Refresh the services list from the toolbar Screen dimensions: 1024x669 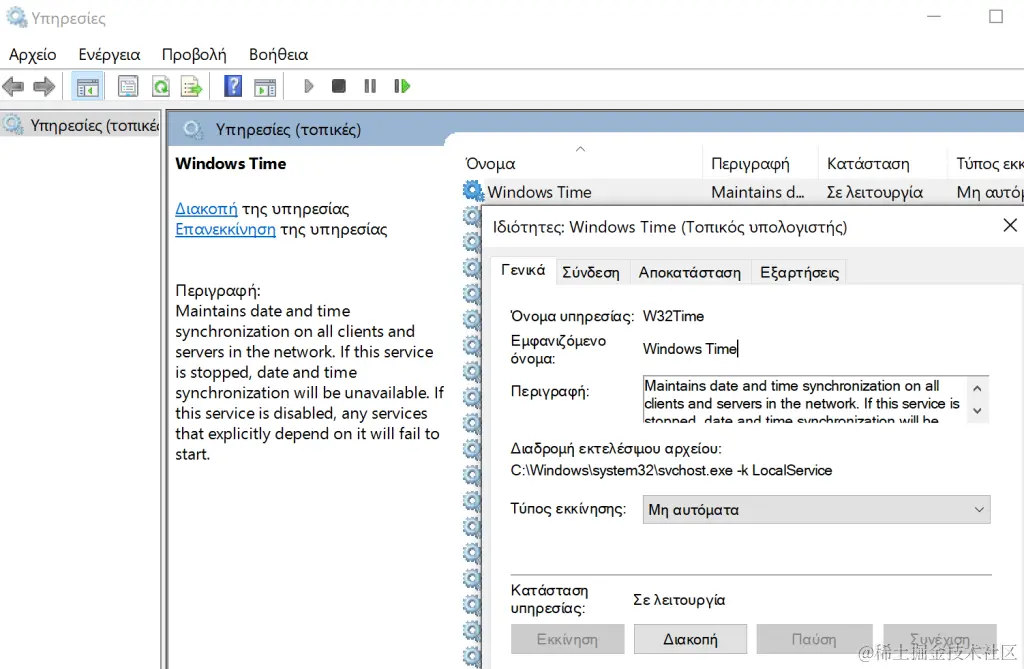(x=161, y=86)
